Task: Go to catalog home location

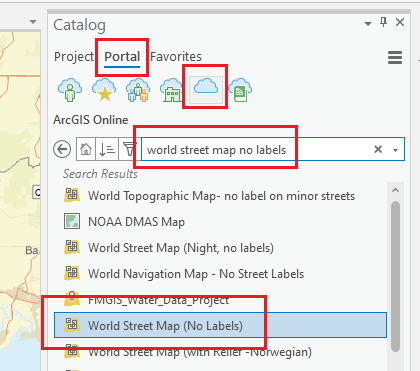Action: pyautogui.click(x=86, y=149)
